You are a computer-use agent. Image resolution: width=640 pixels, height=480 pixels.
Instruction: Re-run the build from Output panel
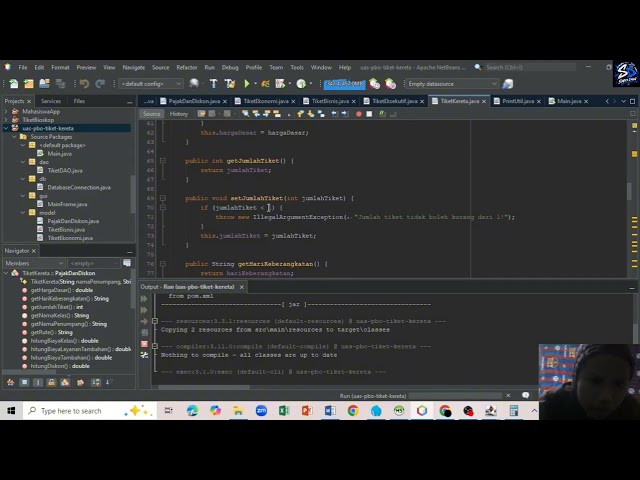(x=144, y=299)
